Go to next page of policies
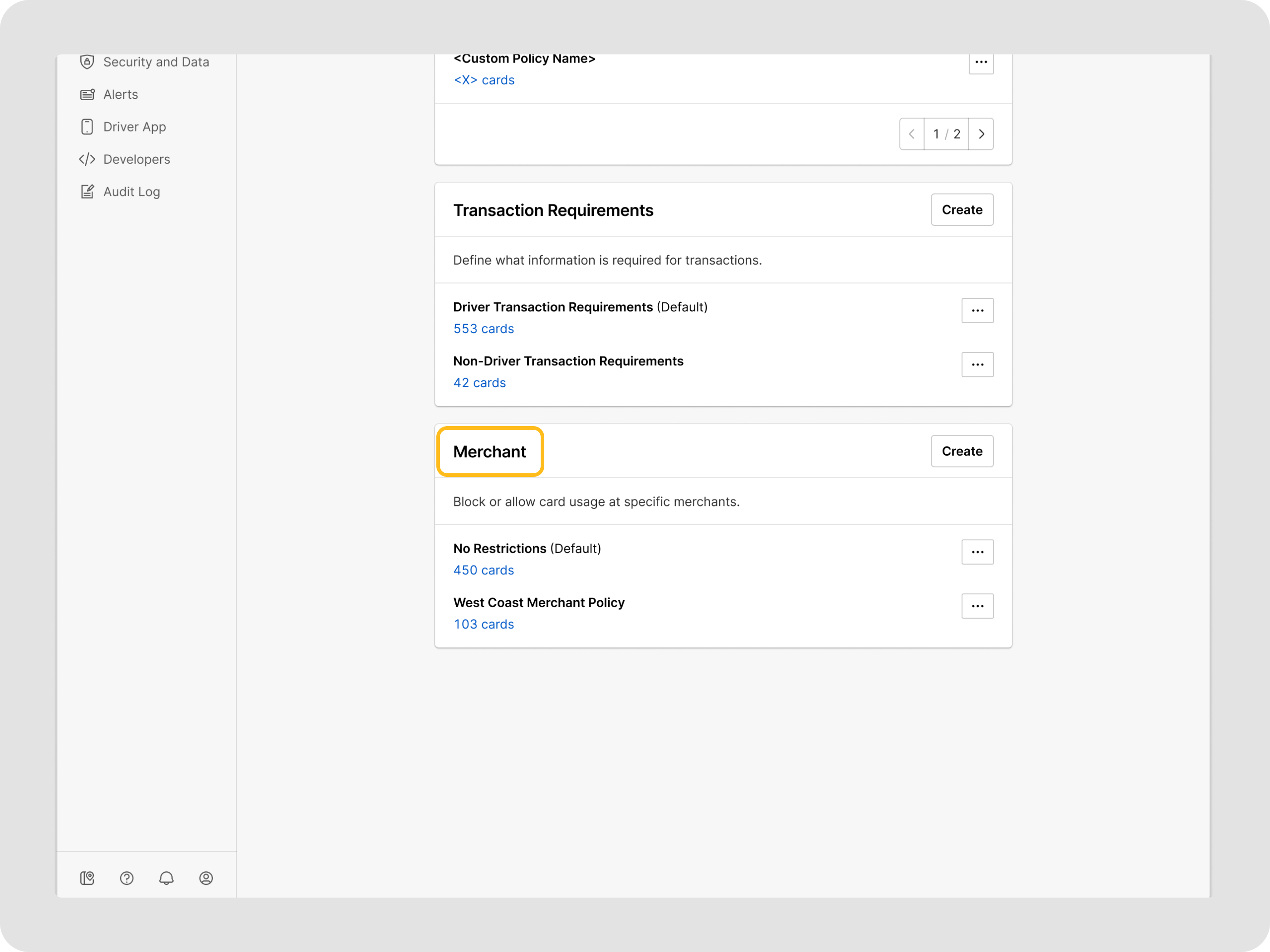Screen dimensions: 1270x952 [981, 134]
